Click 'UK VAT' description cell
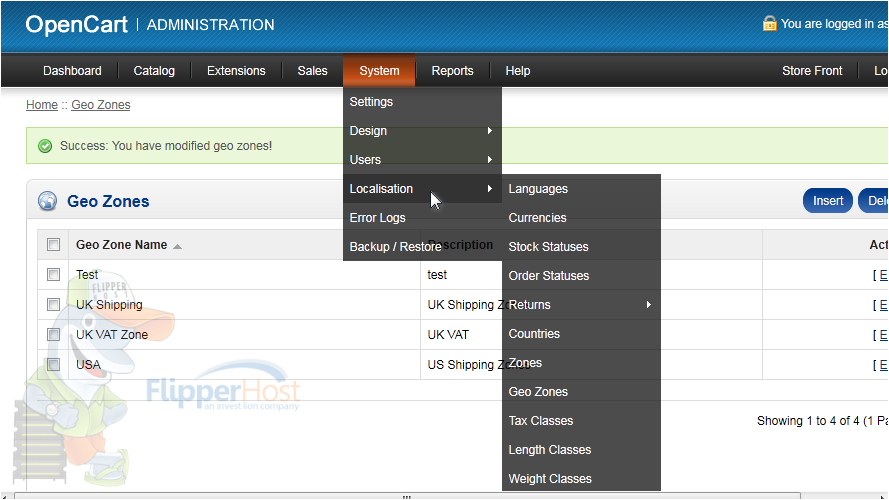 coord(448,335)
